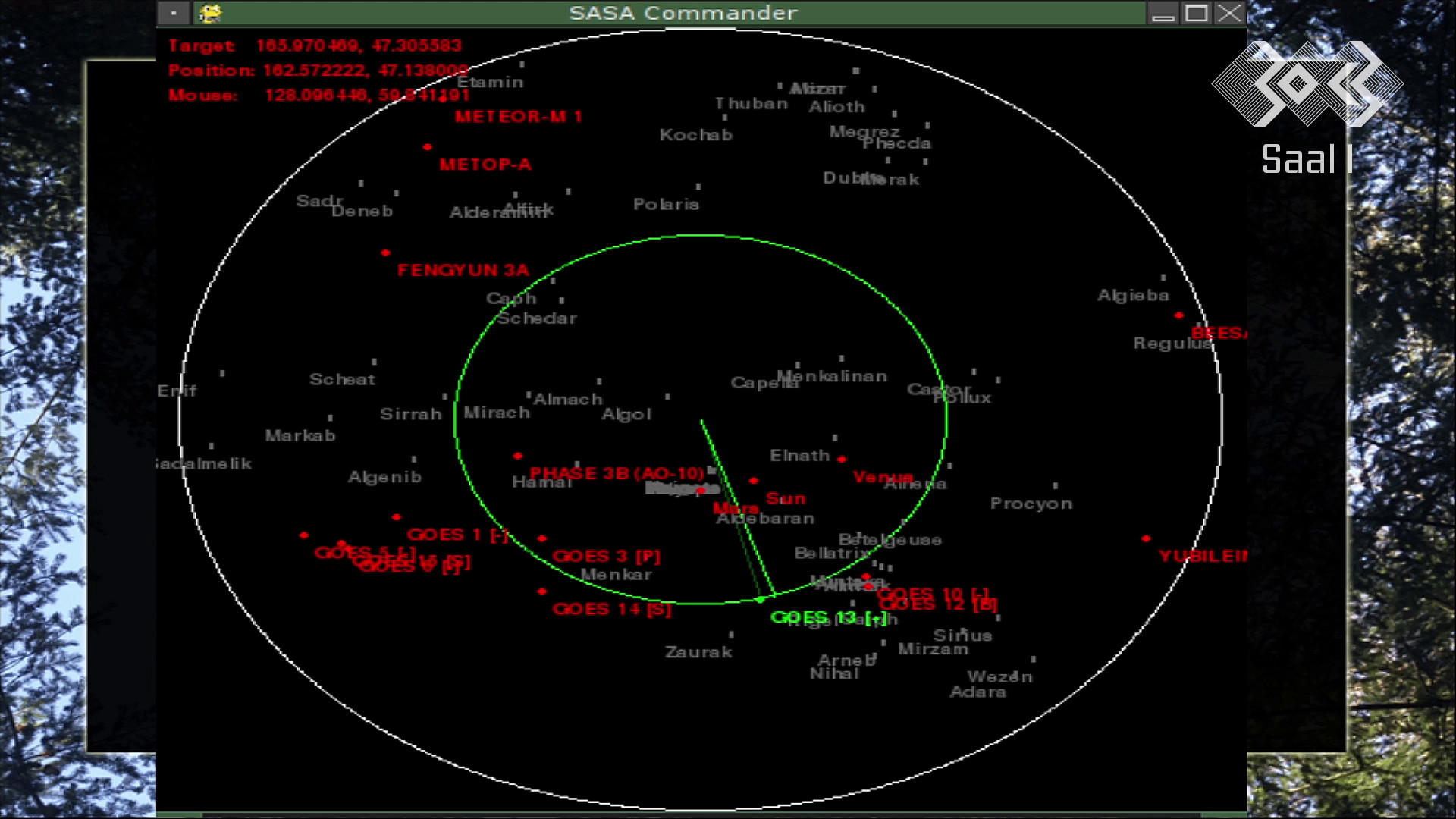Click the Algenib star label
This screenshot has height=819, width=1456.
pos(384,477)
